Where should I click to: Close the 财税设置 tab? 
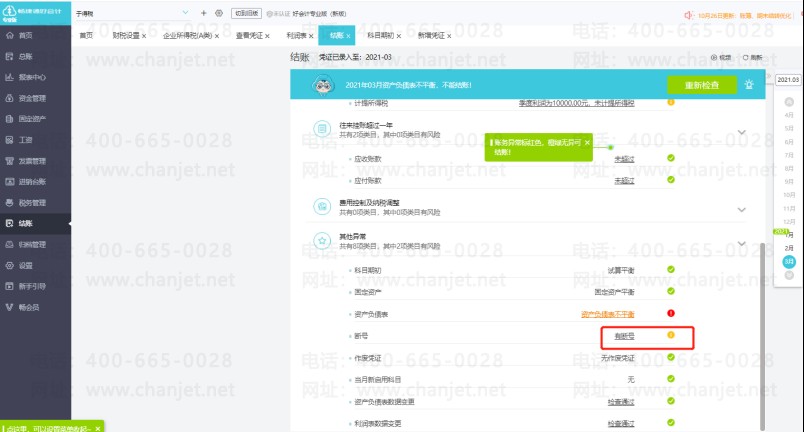144,35
